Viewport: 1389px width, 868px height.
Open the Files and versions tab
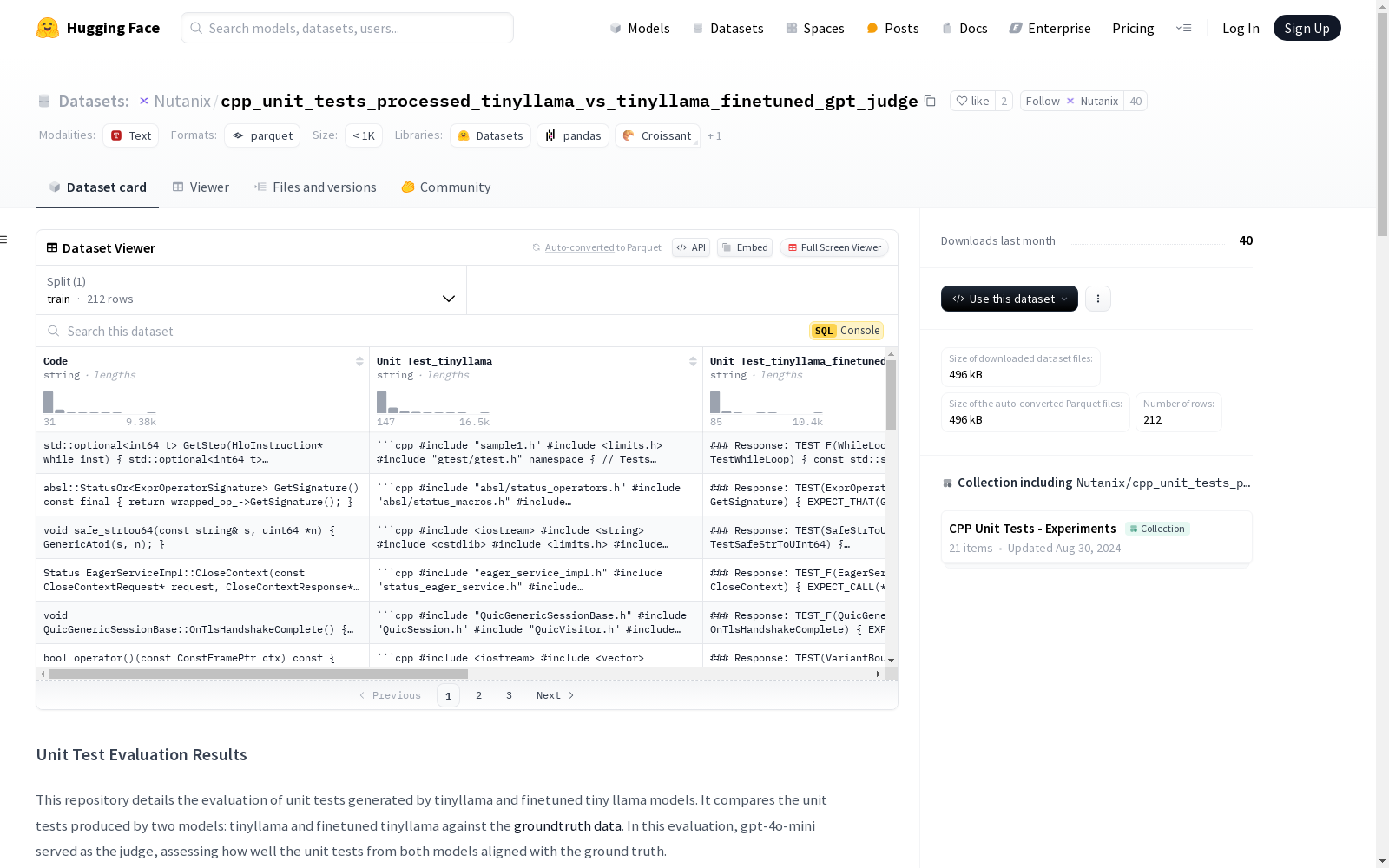coord(315,187)
